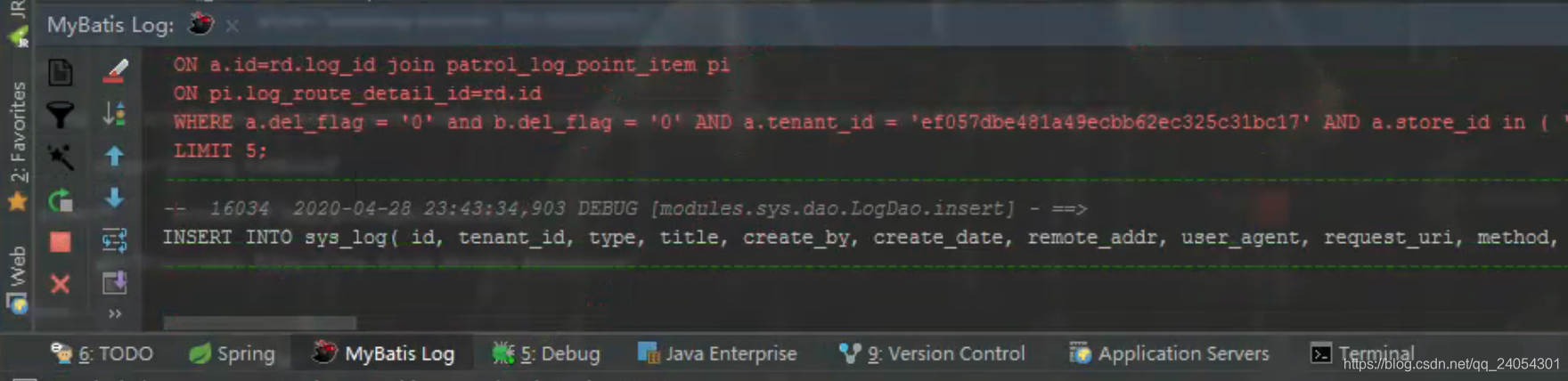Click the 'MyBatis Log:' panel title
This screenshot has height=381, width=1568.
point(110,25)
